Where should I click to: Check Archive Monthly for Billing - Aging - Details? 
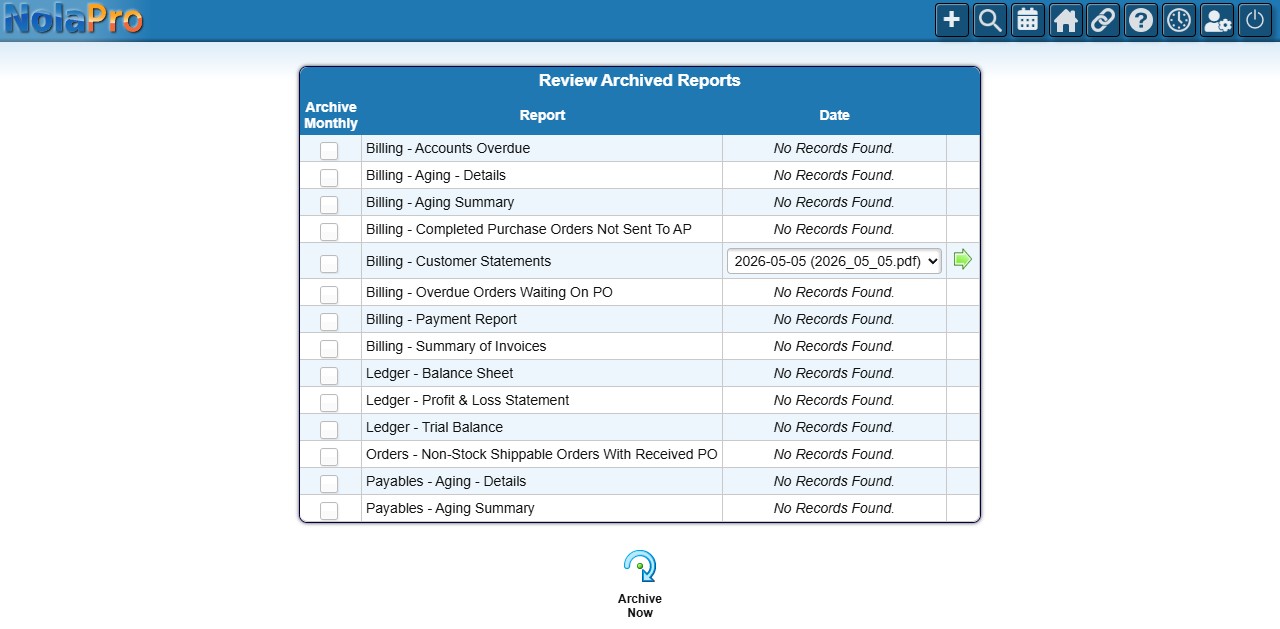[x=329, y=178]
